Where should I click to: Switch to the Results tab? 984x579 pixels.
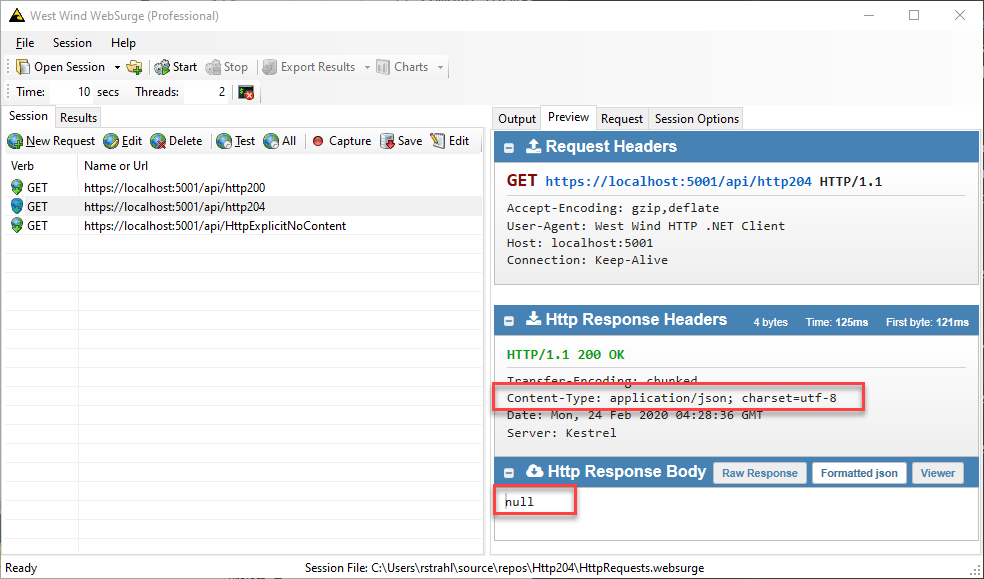[77, 117]
